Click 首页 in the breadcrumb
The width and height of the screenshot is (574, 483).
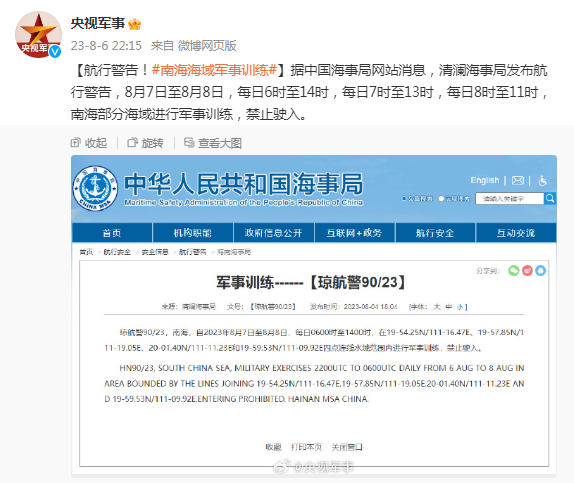86,252
